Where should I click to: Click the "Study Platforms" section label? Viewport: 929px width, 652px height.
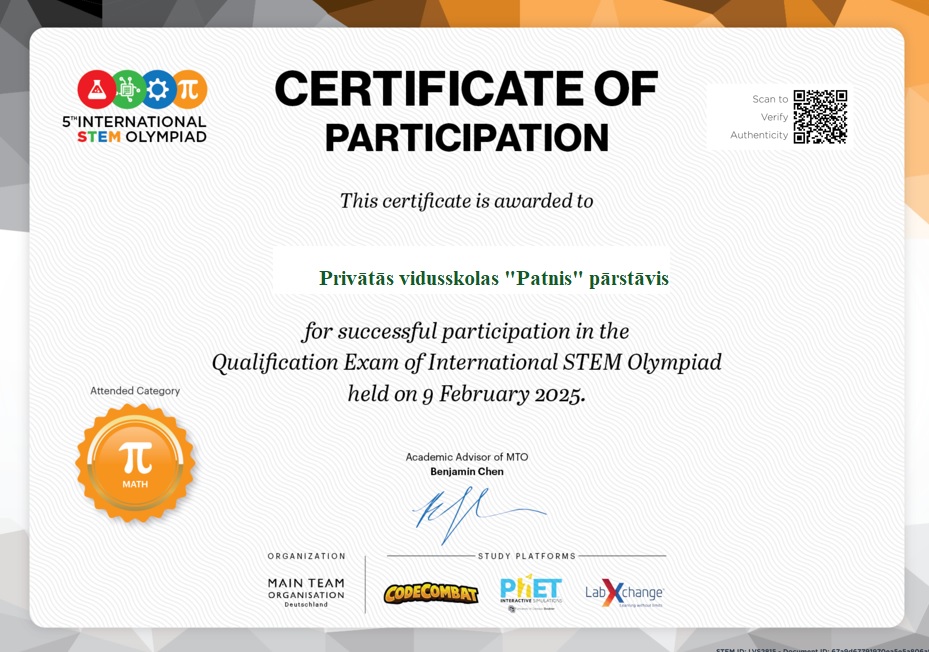tap(527, 556)
